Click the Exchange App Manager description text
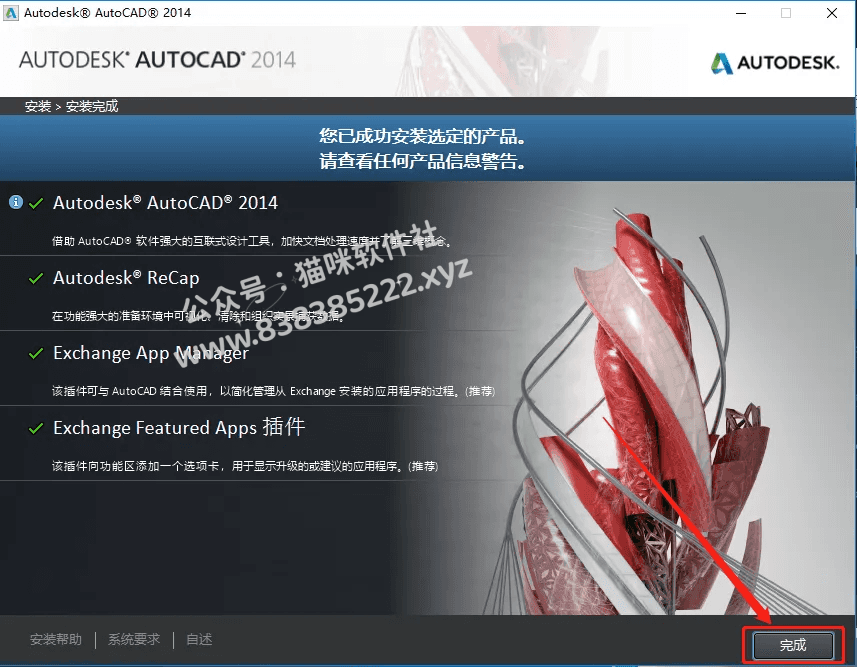The width and height of the screenshot is (857, 667). [x=273, y=391]
